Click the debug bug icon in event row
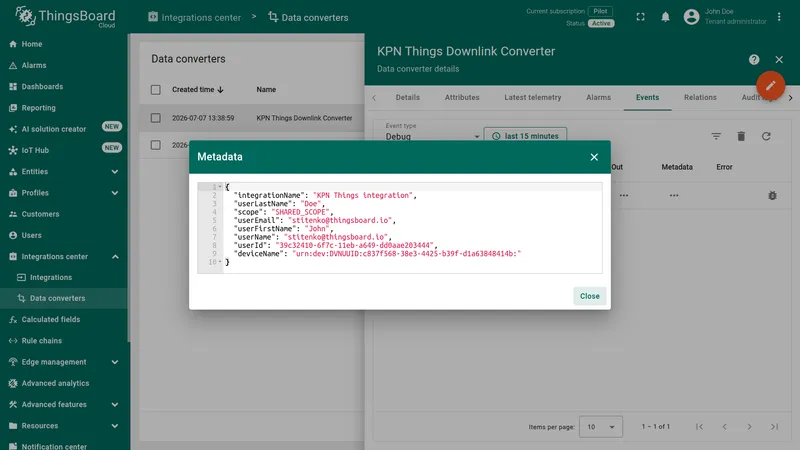Viewport: 800px width, 450px height. [772, 195]
